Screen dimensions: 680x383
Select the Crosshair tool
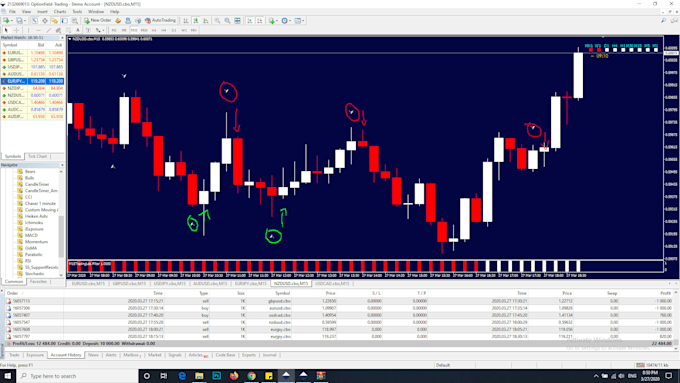pos(16,30)
